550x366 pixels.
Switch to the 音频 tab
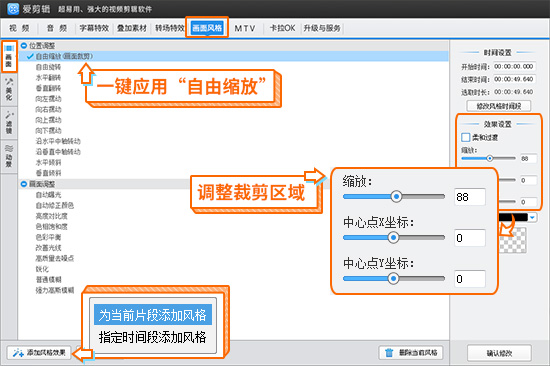pyautogui.click(x=56, y=28)
